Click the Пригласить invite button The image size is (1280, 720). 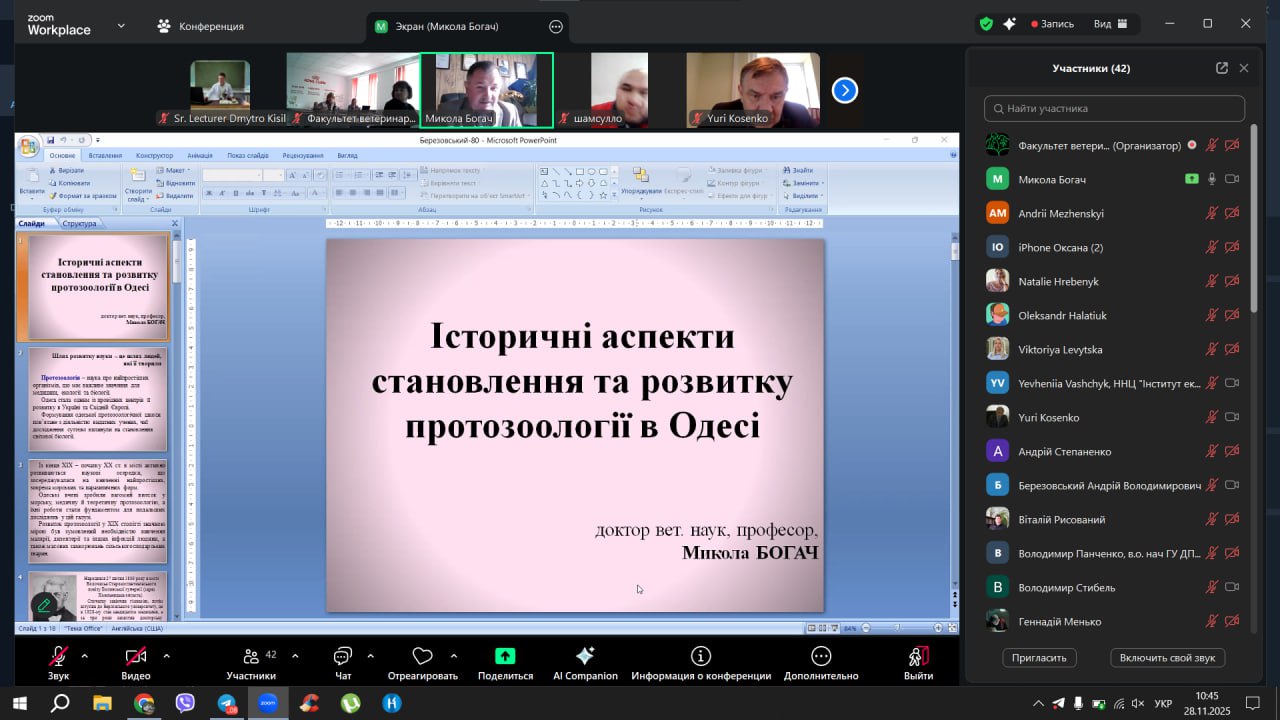click(x=1040, y=657)
